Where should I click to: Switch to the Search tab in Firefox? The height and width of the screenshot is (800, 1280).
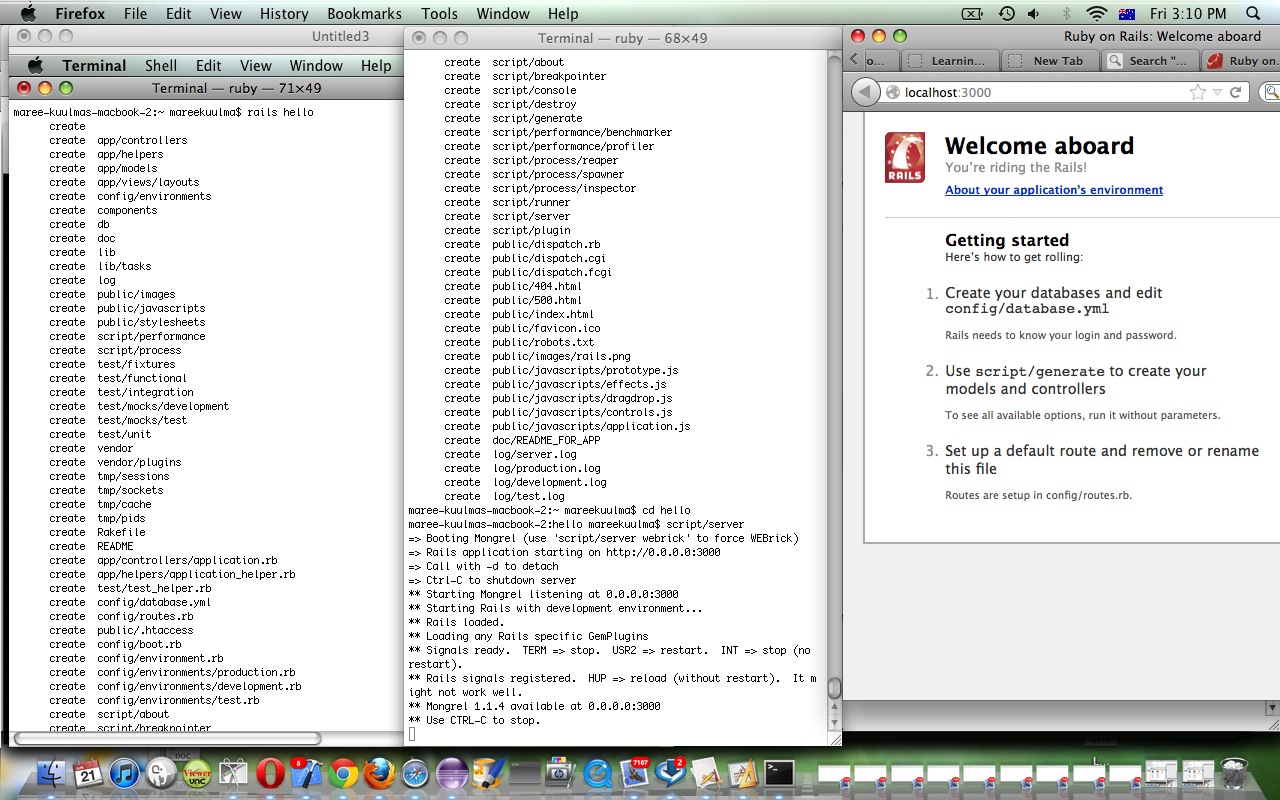[1150, 60]
